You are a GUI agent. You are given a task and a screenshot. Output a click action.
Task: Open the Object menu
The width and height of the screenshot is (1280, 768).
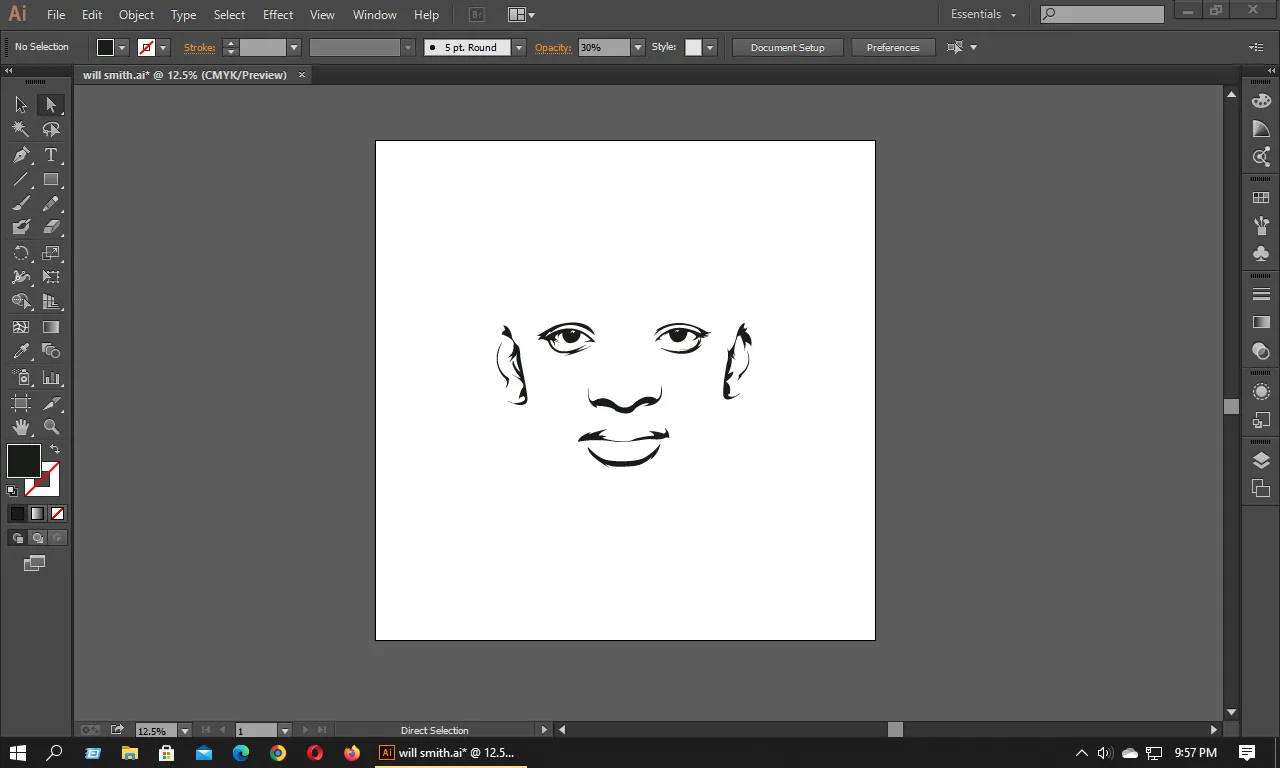tap(136, 15)
